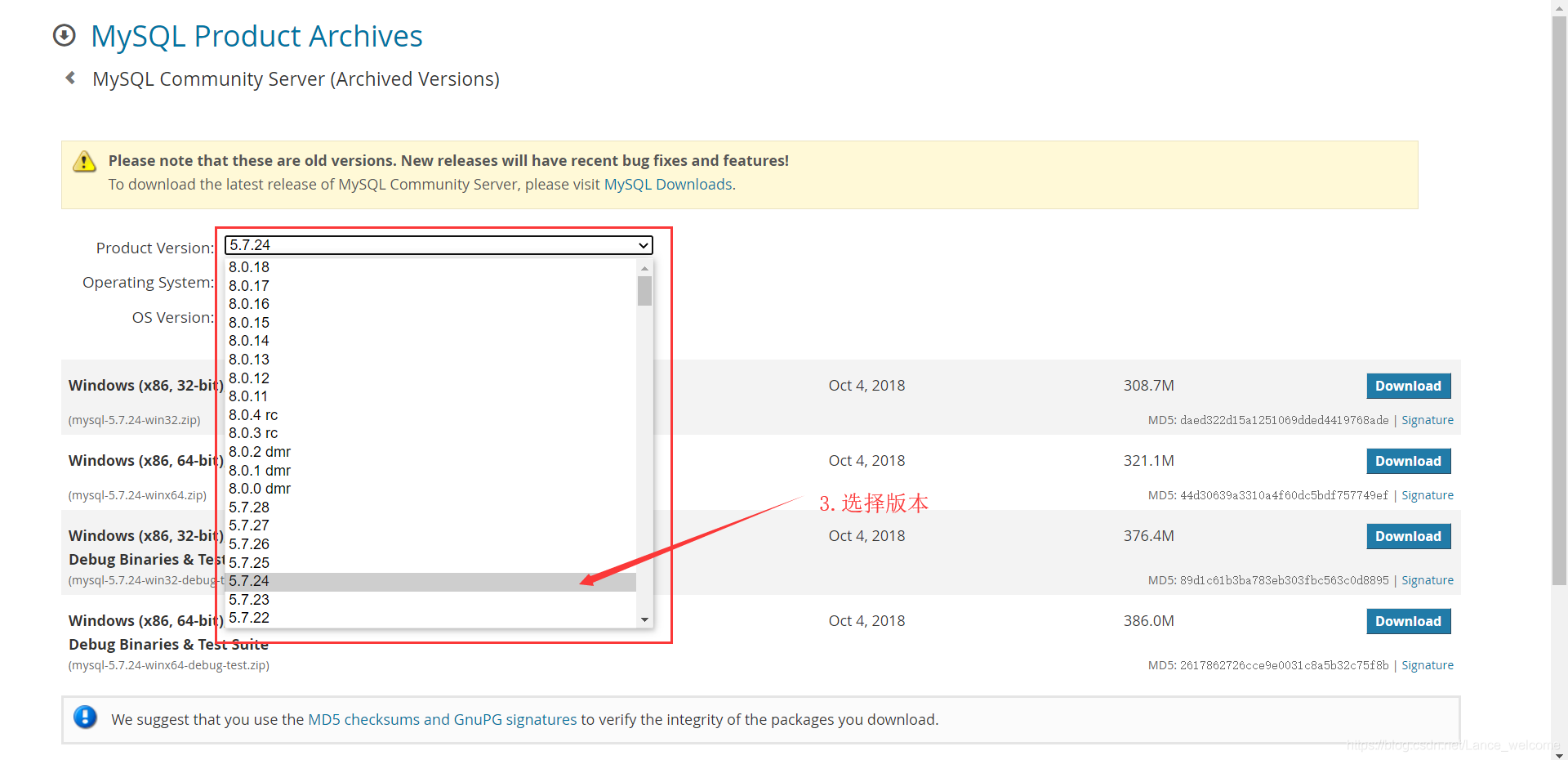Viewport: 1568px width, 760px height.
Task: Pick 8.0.0 dmr from the version list
Action: pos(430,489)
